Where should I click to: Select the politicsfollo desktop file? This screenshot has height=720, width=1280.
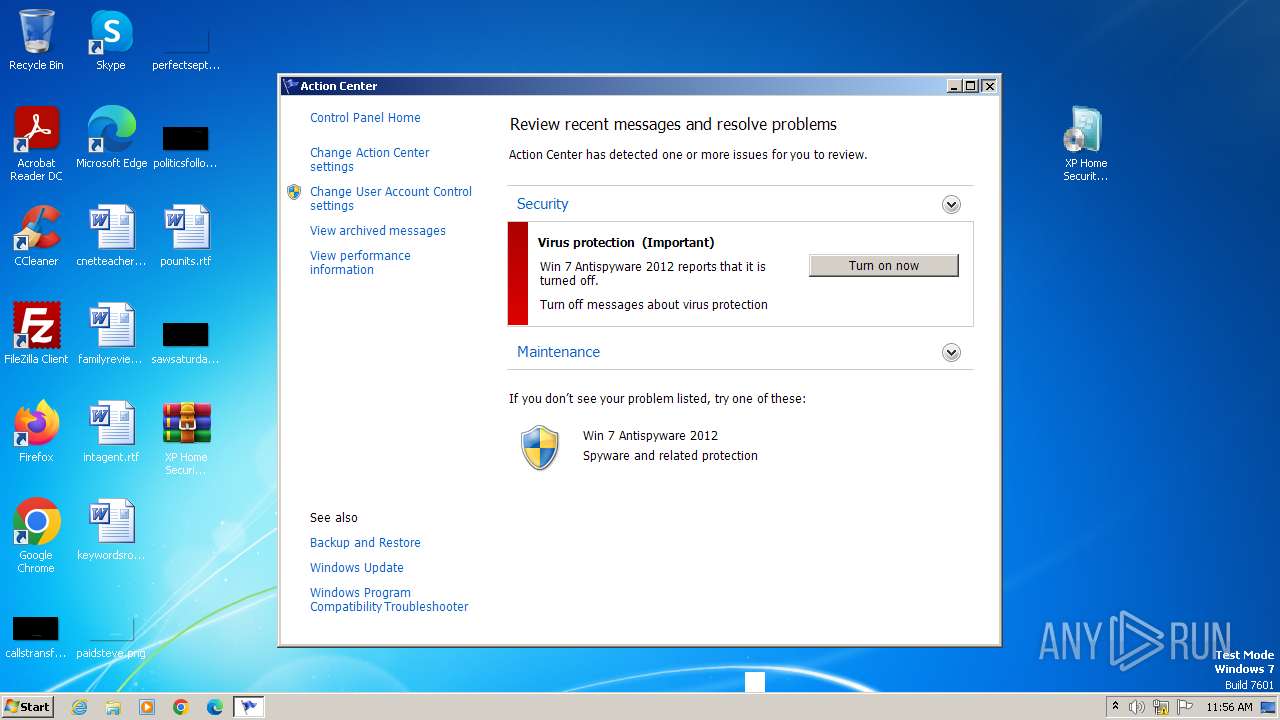186,146
